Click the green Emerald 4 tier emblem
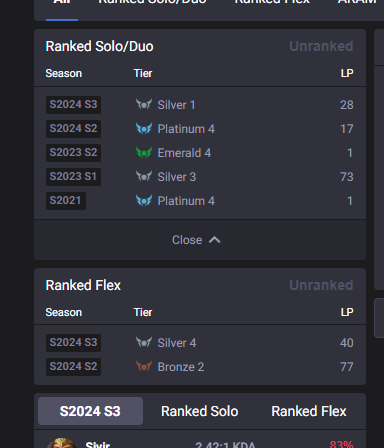The image size is (384, 448). (x=144, y=152)
